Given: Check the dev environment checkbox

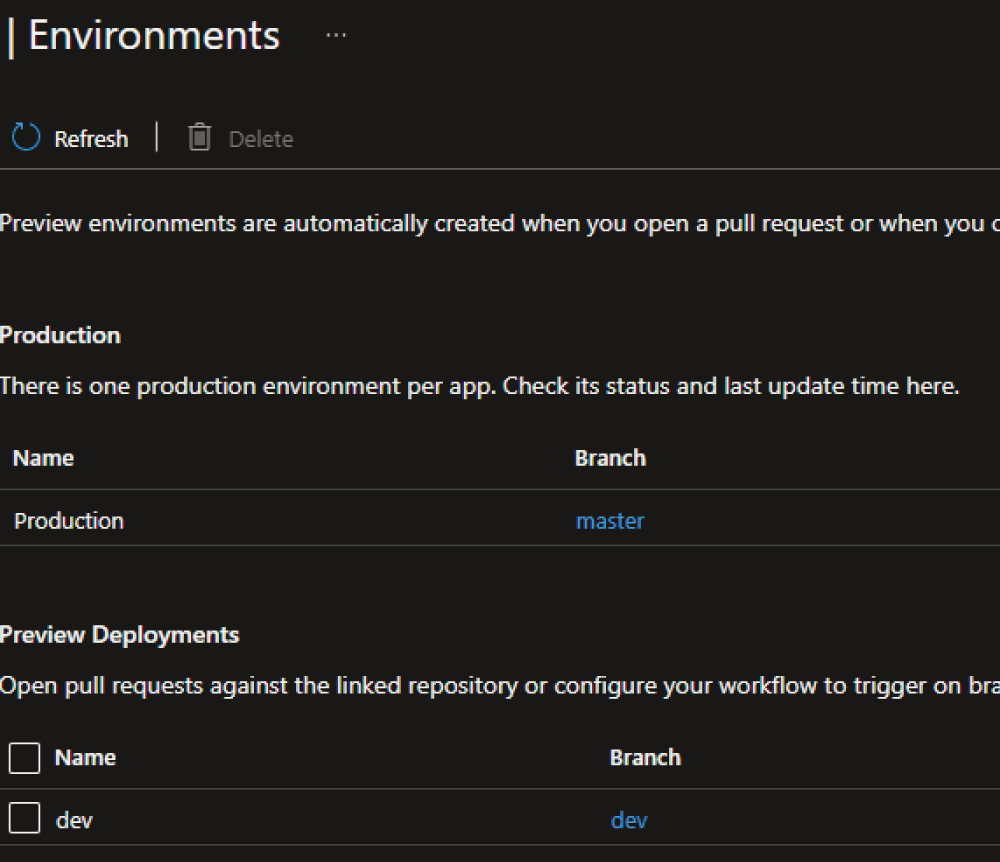Looking at the screenshot, I should tap(24, 819).
